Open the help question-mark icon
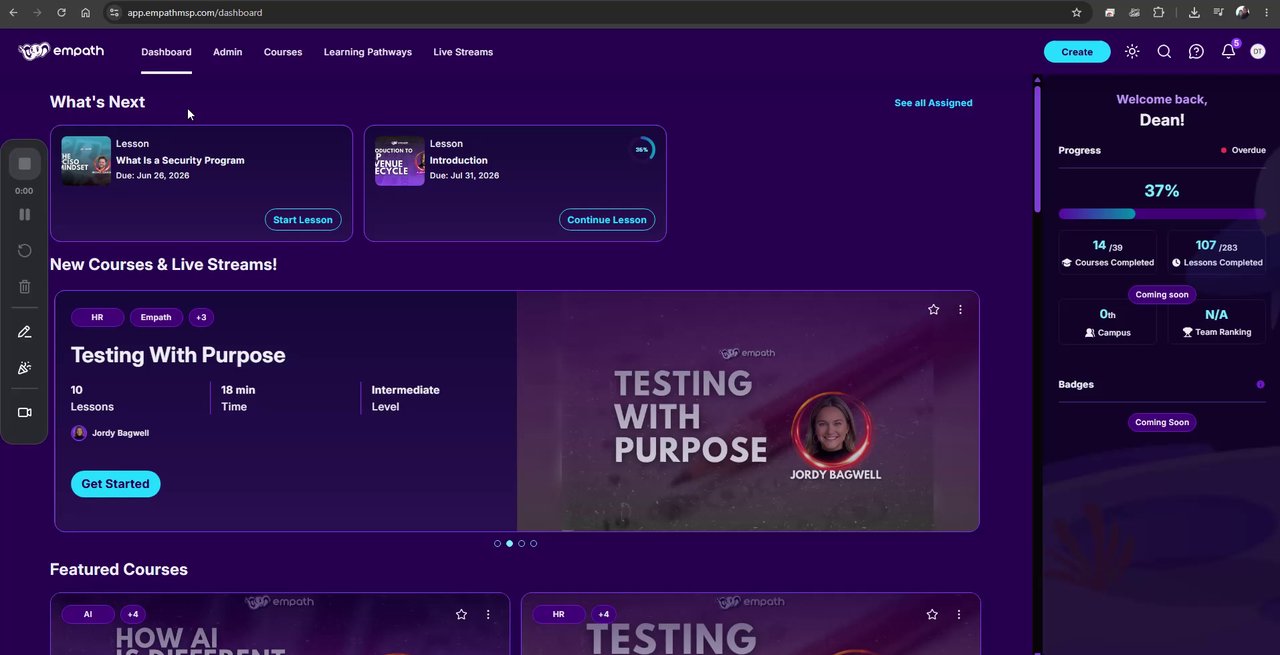Image resolution: width=1280 pixels, height=655 pixels. [x=1196, y=52]
